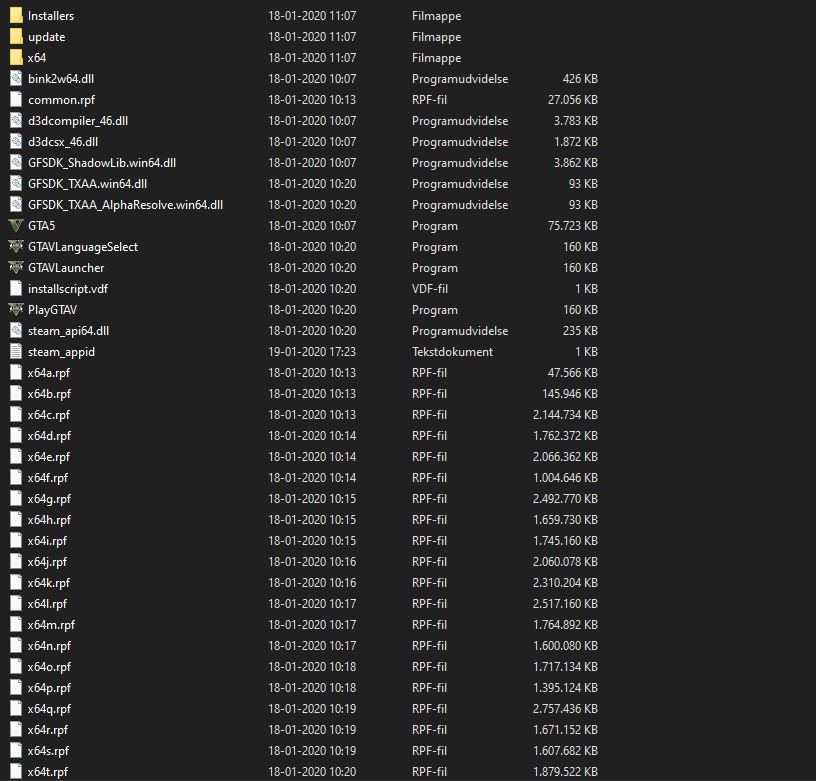Click the 426 KB size value
This screenshot has width=816, height=781.
point(580,79)
